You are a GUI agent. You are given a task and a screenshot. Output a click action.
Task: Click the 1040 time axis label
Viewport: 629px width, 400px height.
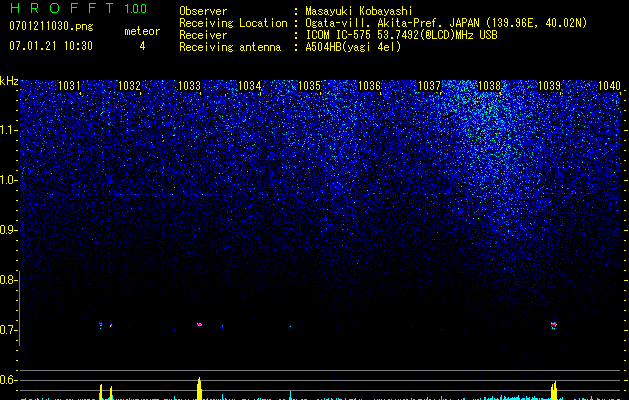[x=609, y=85]
